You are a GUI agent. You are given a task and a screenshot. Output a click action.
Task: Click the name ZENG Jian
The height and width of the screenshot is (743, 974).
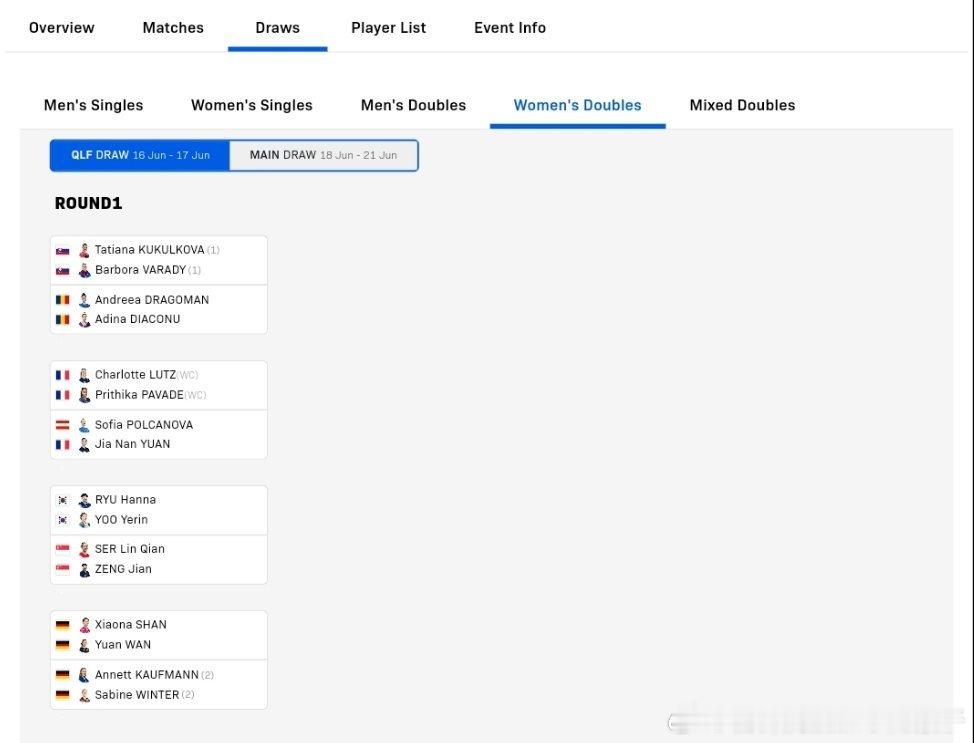tap(123, 569)
